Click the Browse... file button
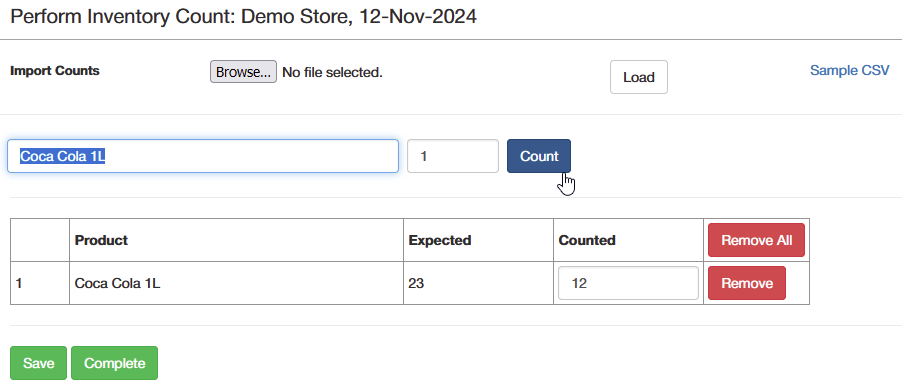This screenshot has width=902, height=389. (243, 72)
